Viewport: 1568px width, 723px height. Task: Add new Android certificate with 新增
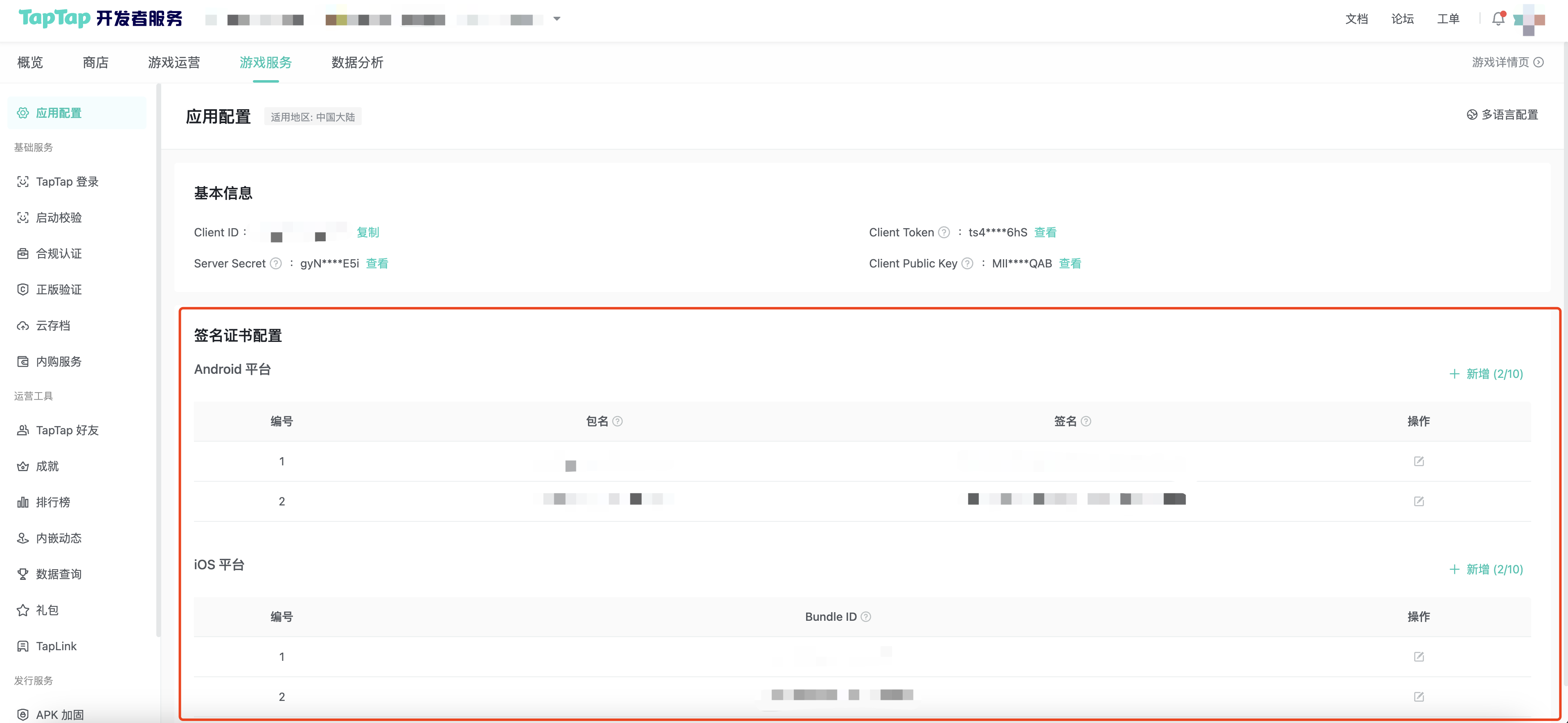[x=1486, y=374]
